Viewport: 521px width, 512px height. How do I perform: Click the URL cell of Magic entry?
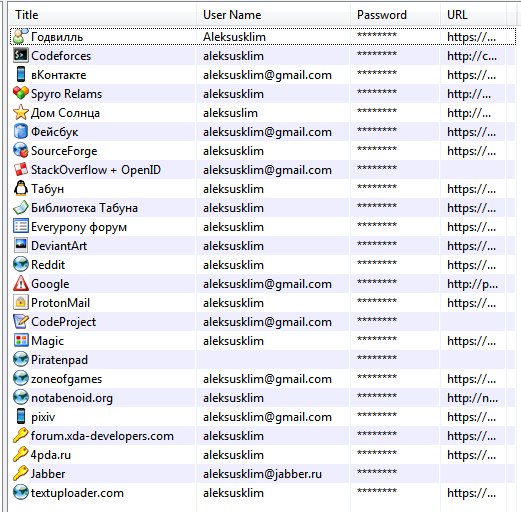coord(471,341)
